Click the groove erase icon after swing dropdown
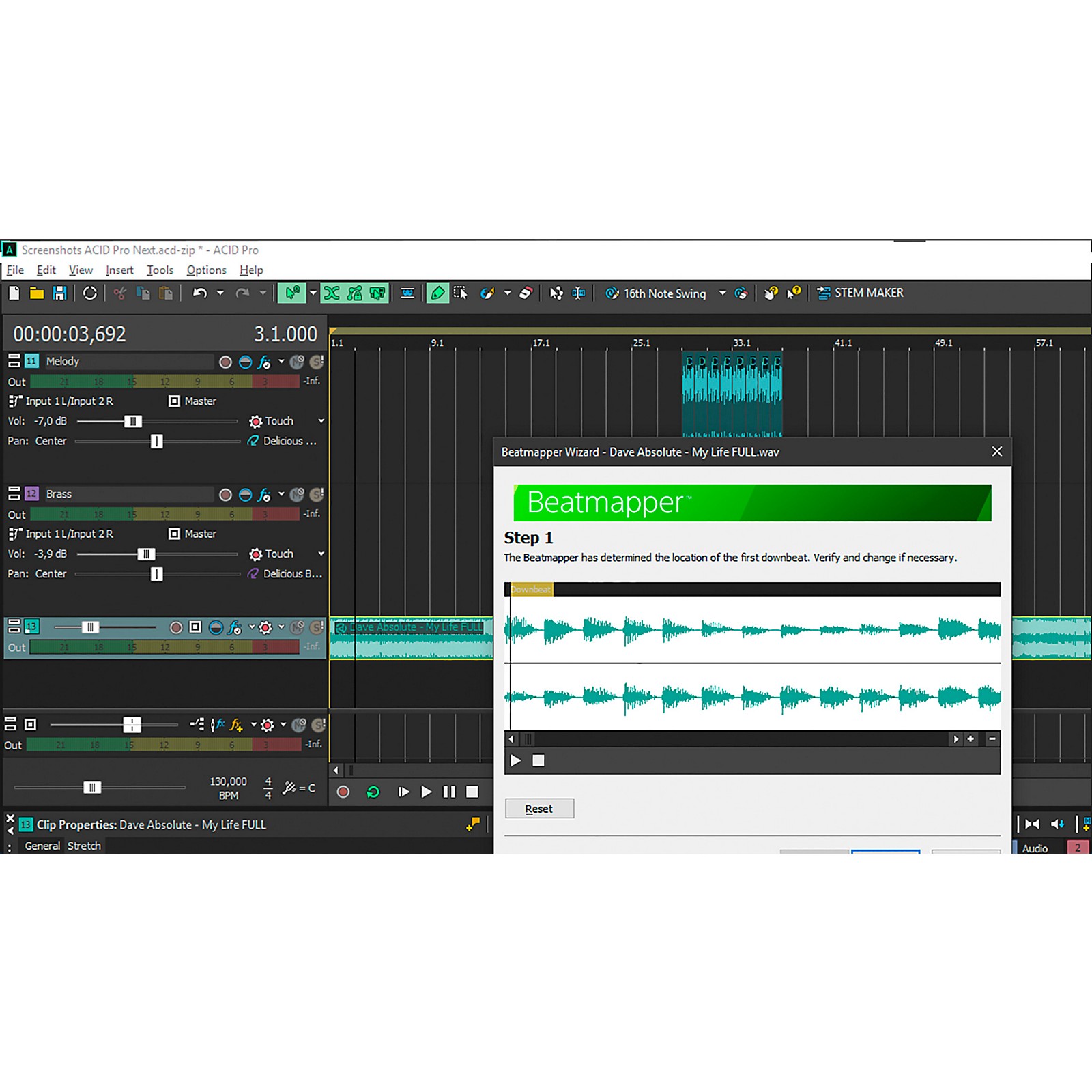Image resolution: width=1092 pixels, height=1092 pixels. (741, 293)
